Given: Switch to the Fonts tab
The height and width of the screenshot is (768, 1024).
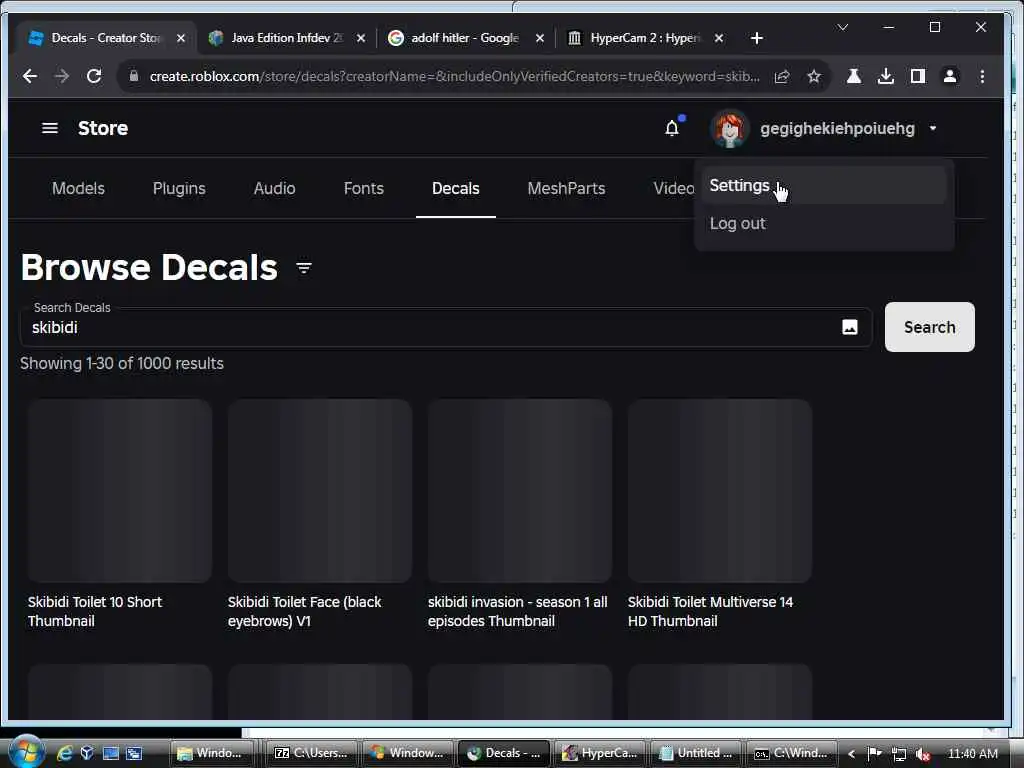Looking at the screenshot, I should pyautogui.click(x=364, y=188).
